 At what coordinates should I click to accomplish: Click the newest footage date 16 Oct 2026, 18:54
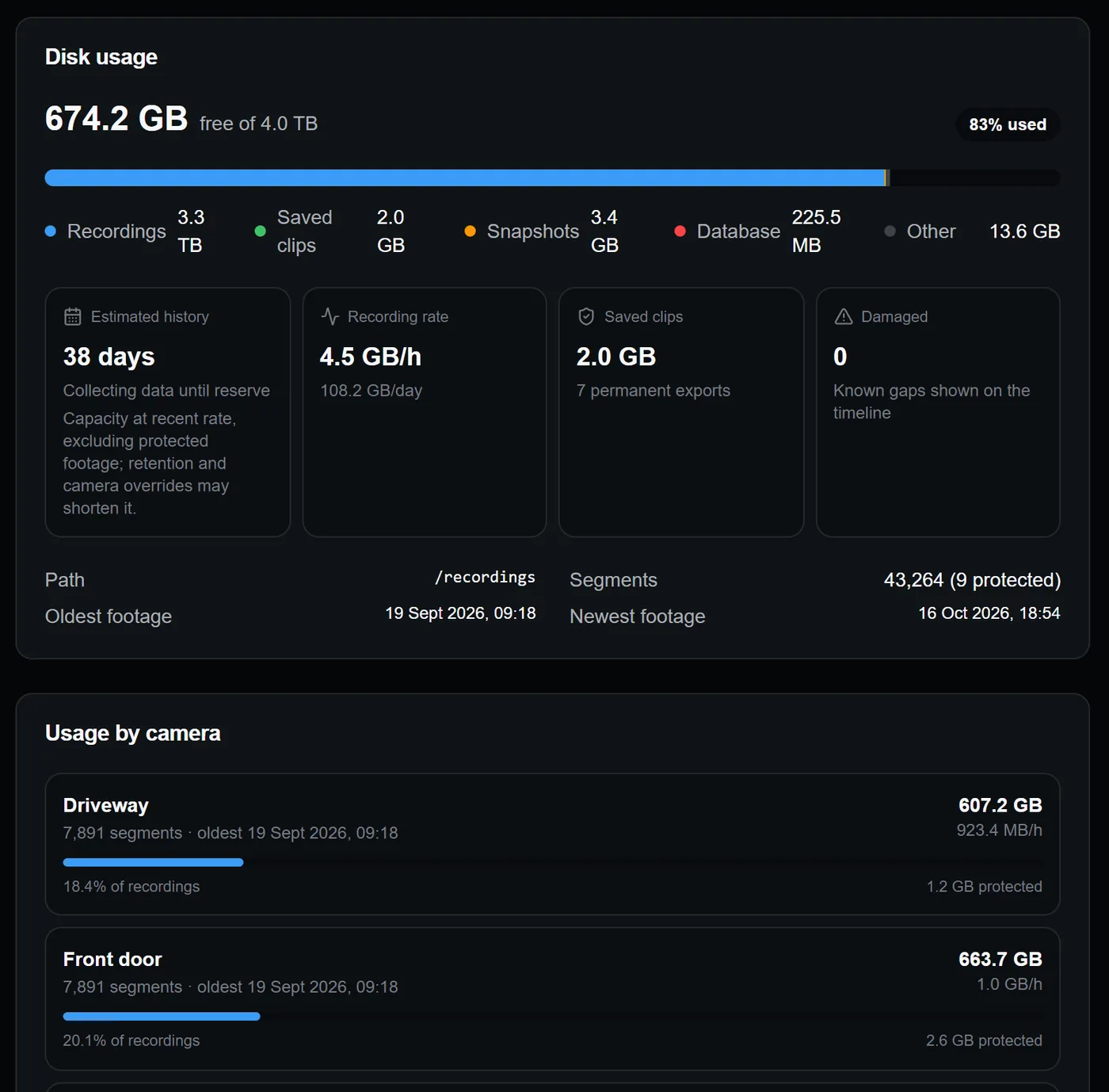pos(989,613)
